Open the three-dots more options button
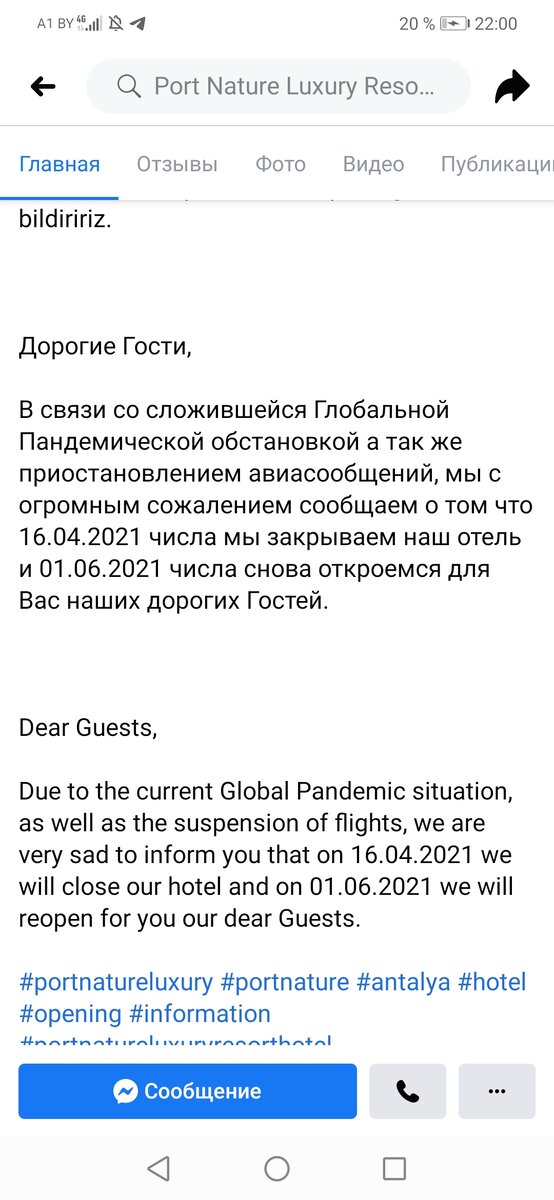 pos(497,1091)
